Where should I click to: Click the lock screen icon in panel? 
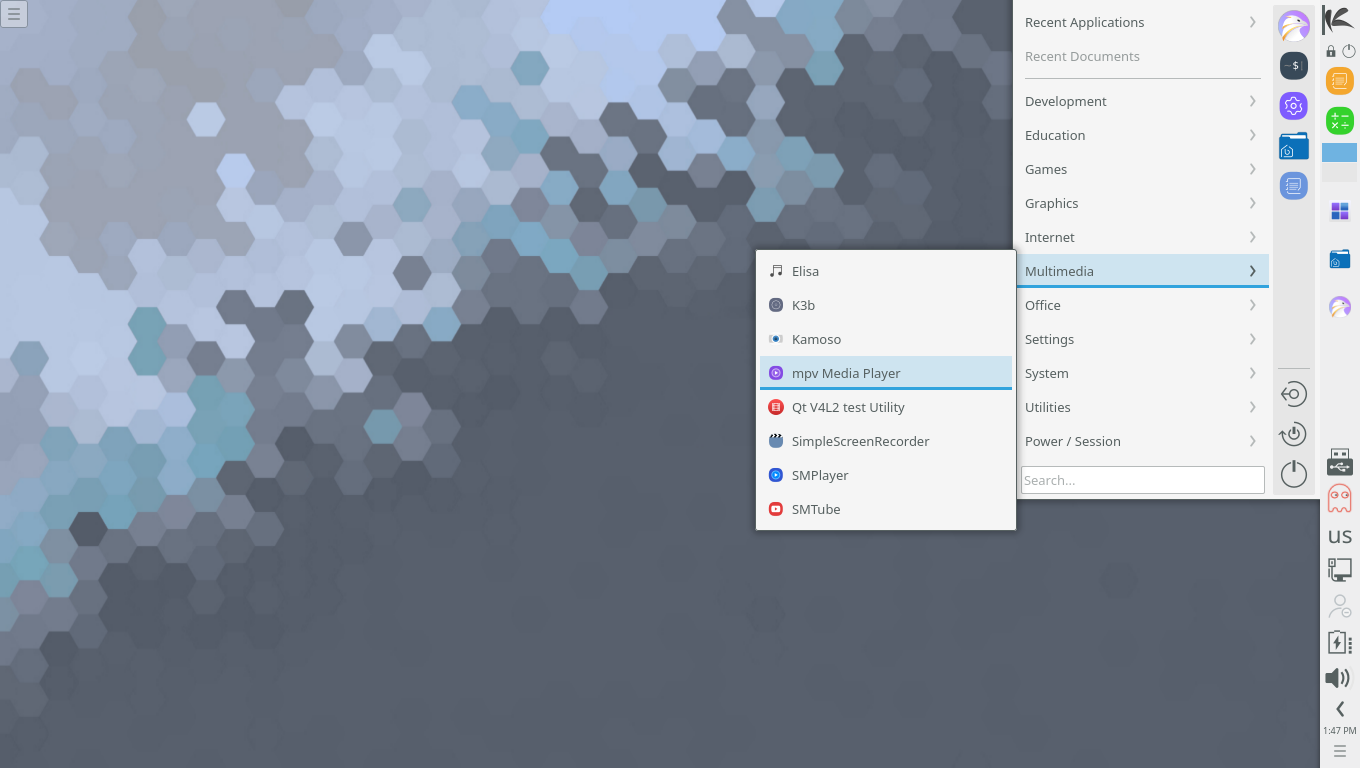pos(1331,51)
